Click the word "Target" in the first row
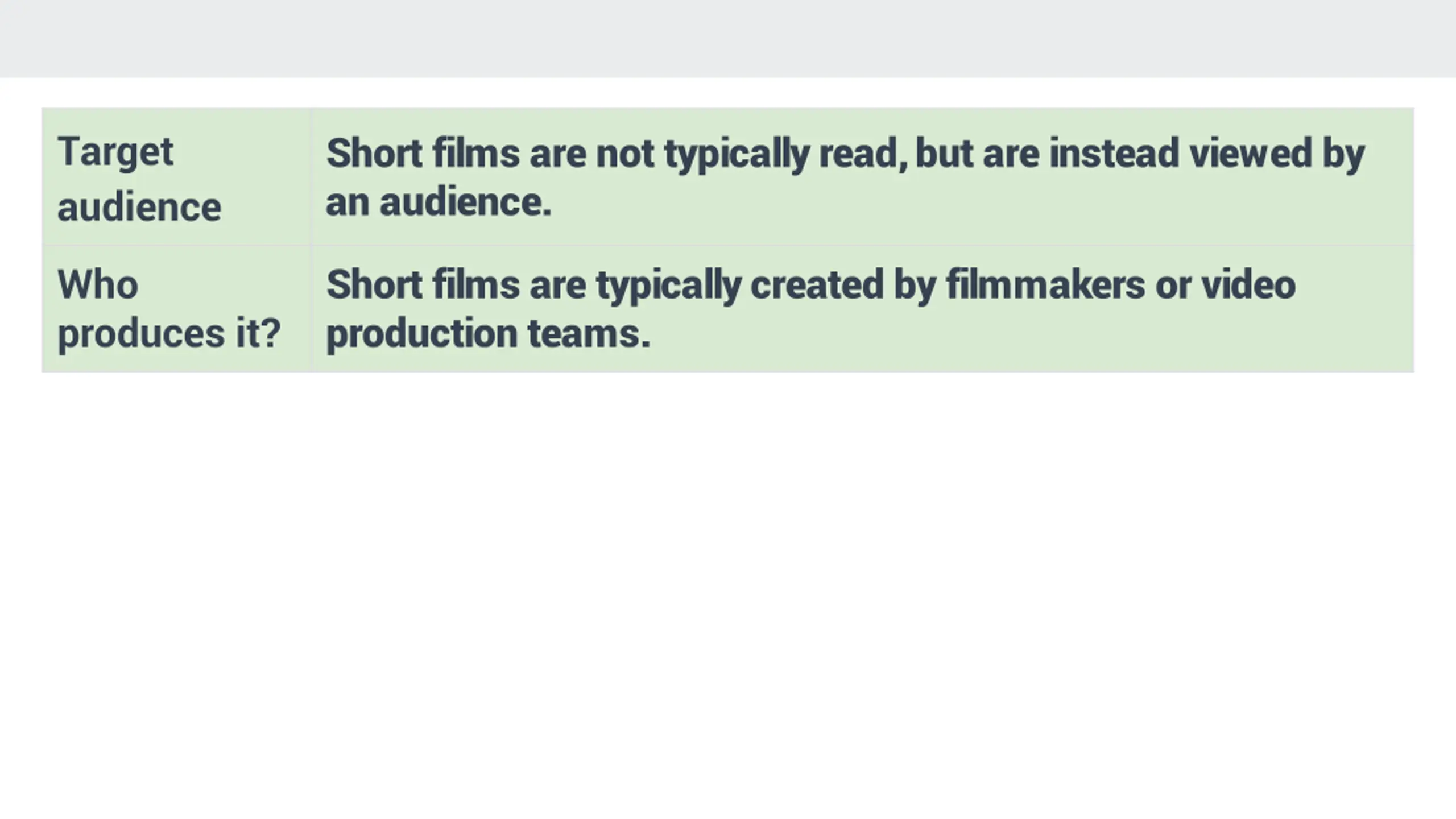The width and height of the screenshot is (1456, 819). pos(115,152)
